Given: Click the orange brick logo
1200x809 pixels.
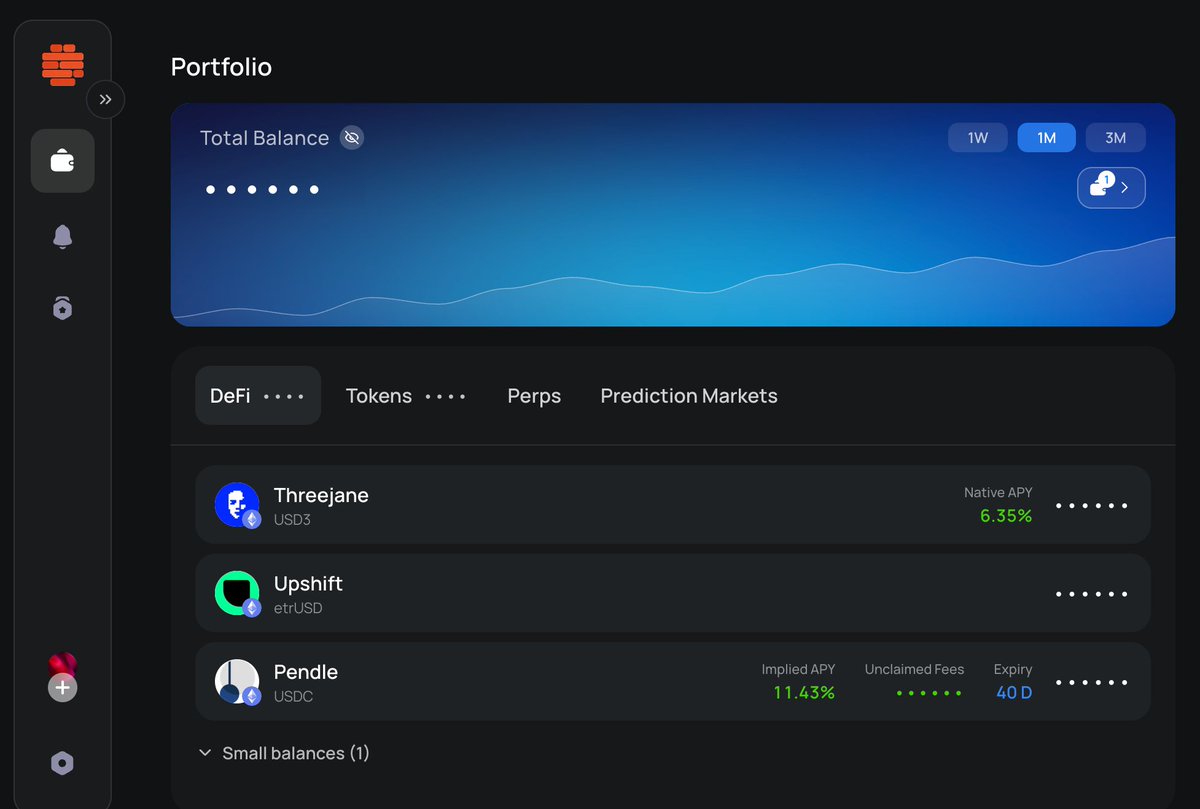Looking at the screenshot, I should [x=63, y=65].
